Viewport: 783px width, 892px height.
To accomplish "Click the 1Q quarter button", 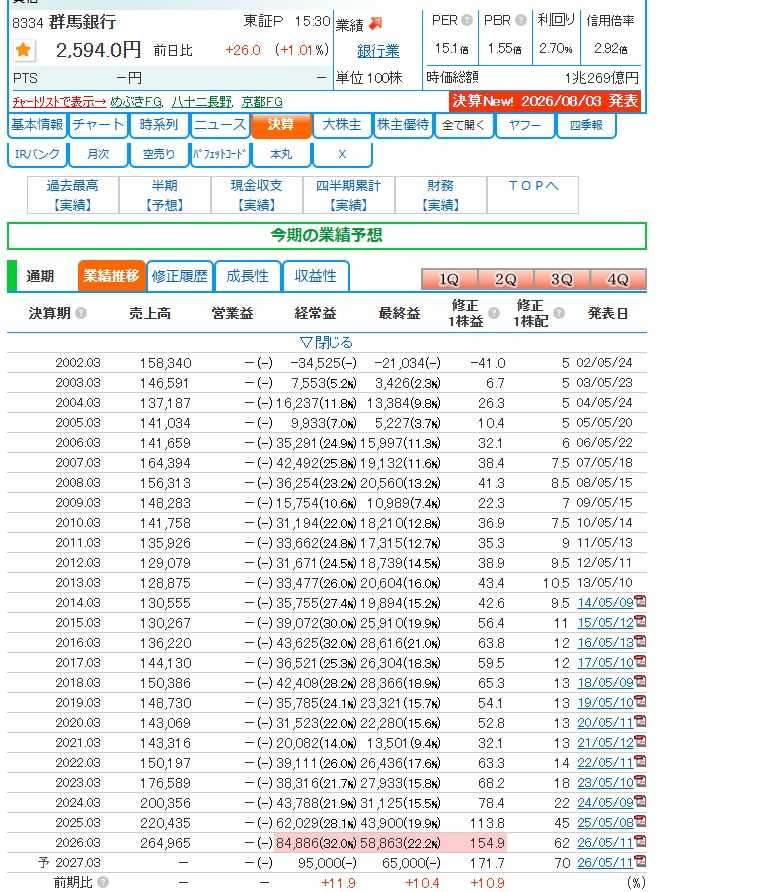I will (x=449, y=279).
